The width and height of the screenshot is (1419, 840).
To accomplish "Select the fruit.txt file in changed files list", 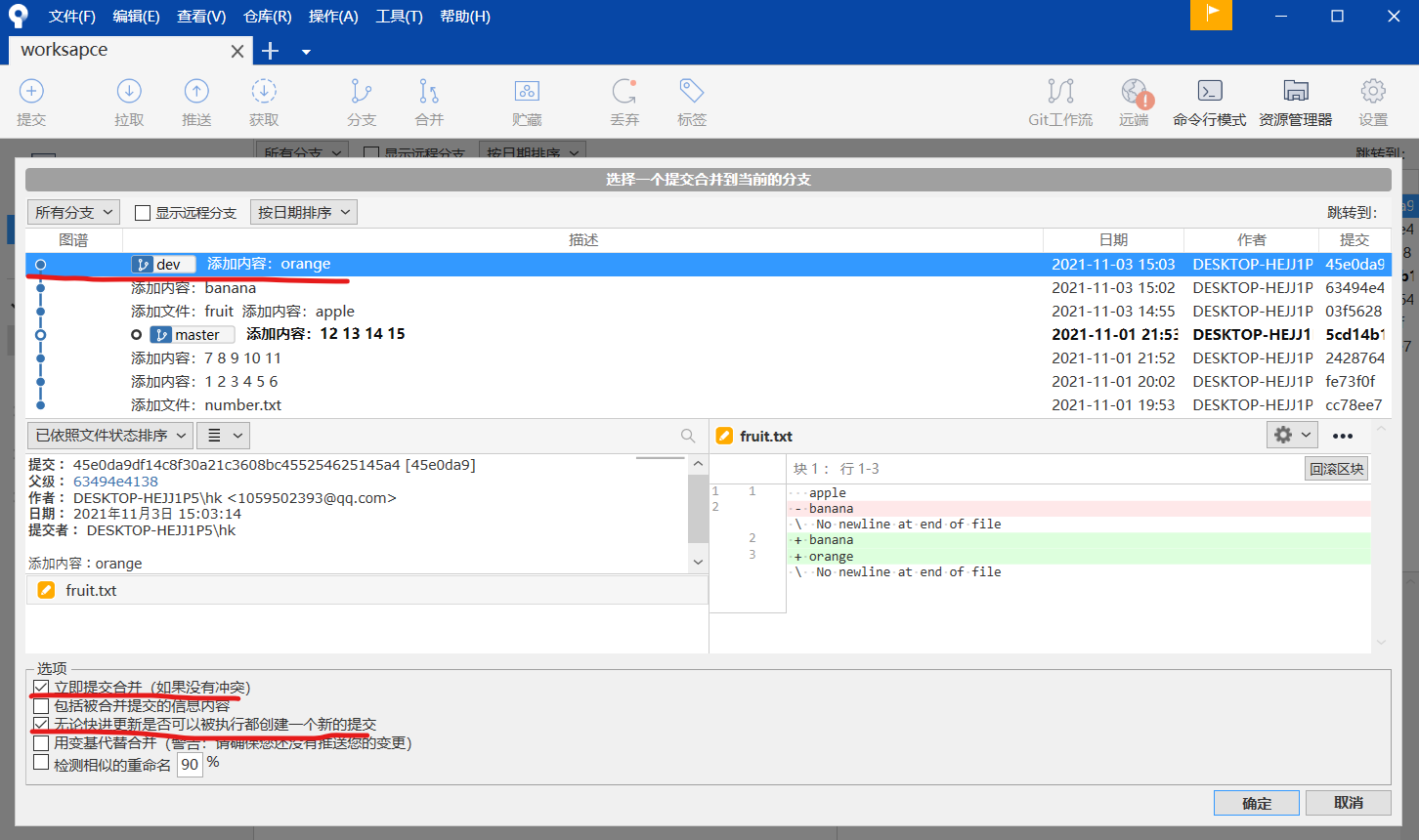I will (x=367, y=590).
